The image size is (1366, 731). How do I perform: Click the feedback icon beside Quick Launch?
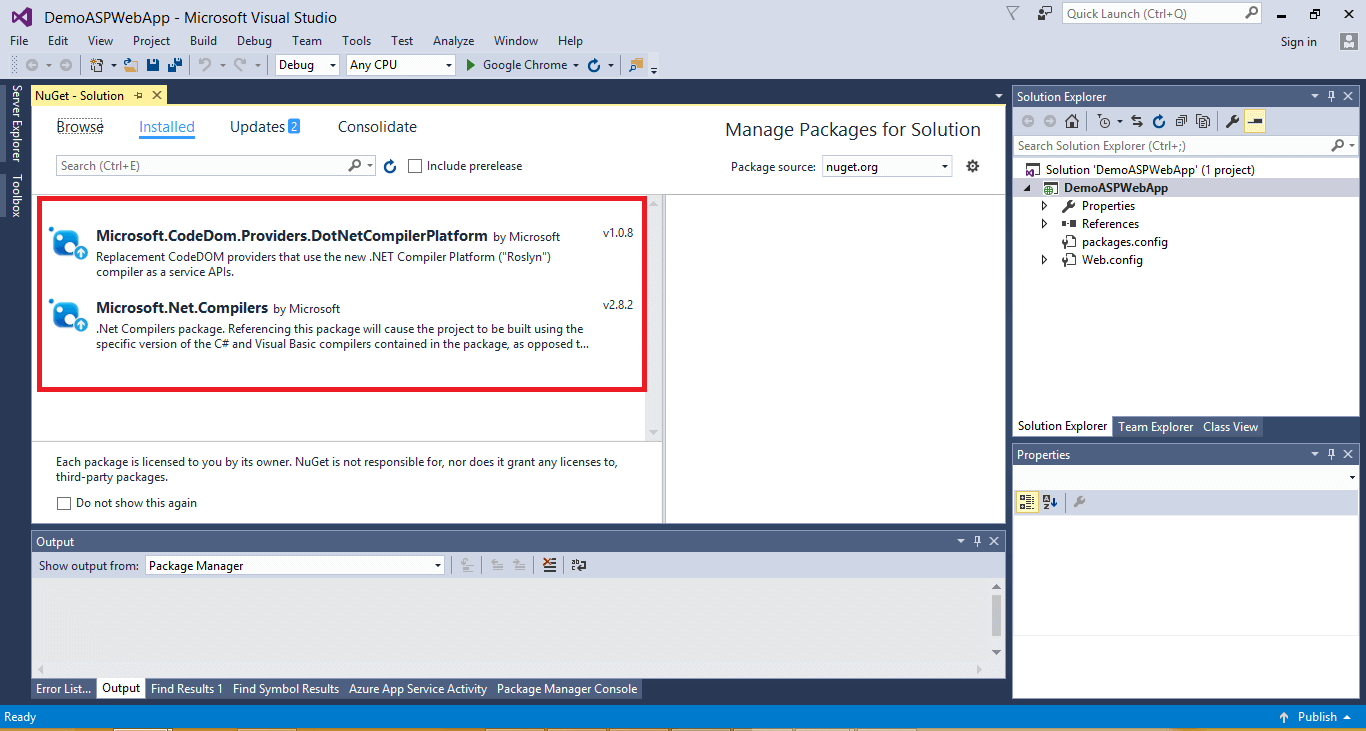(1045, 13)
